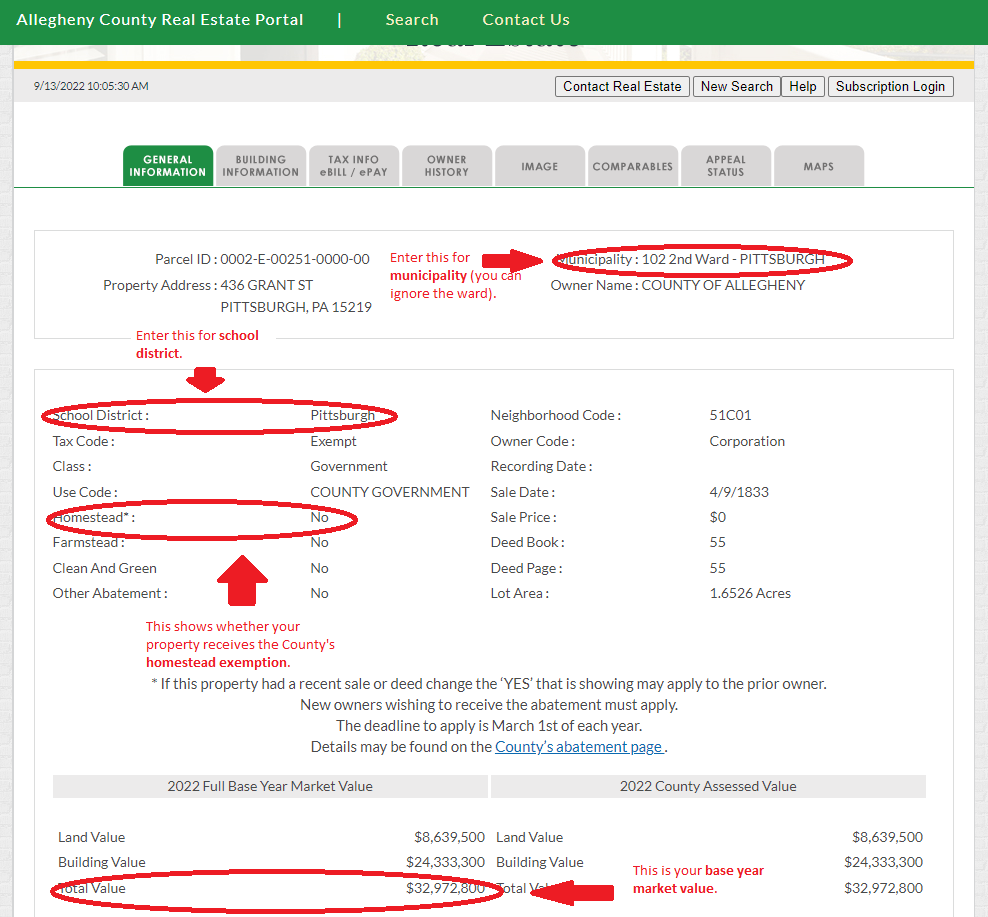Go to the Appeal Status tab
The width and height of the screenshot is (988, 917).
[x=725, y=166]
